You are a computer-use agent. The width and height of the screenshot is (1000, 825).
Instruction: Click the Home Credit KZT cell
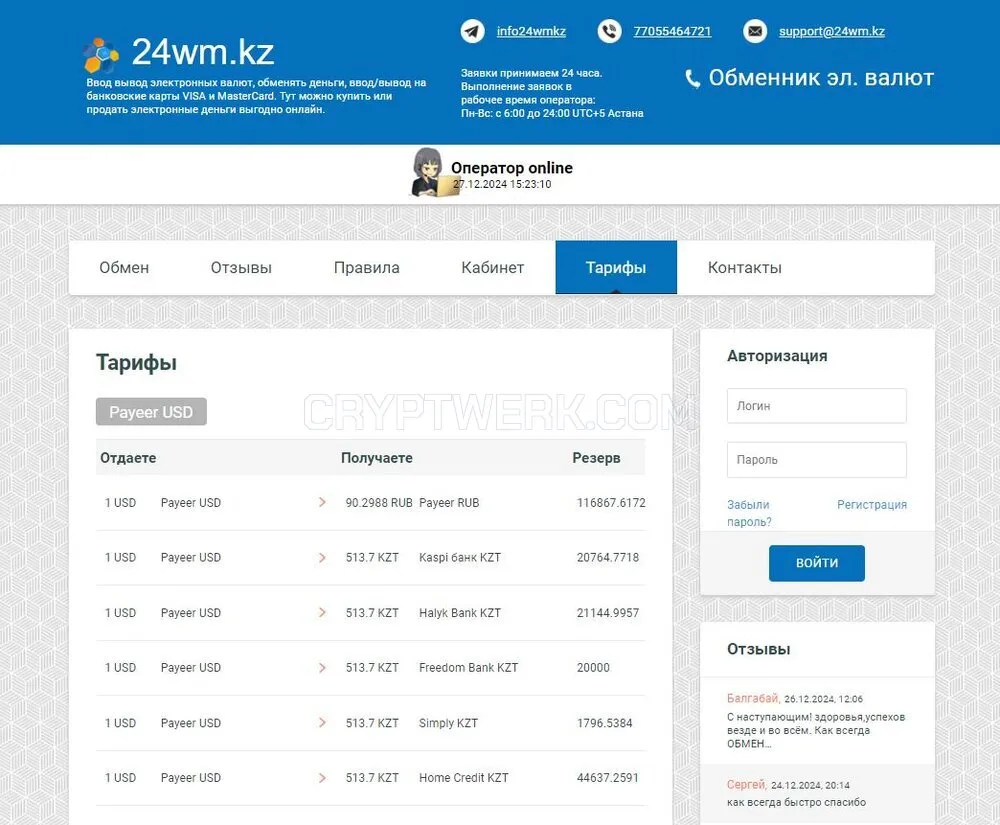pos(464,778)
